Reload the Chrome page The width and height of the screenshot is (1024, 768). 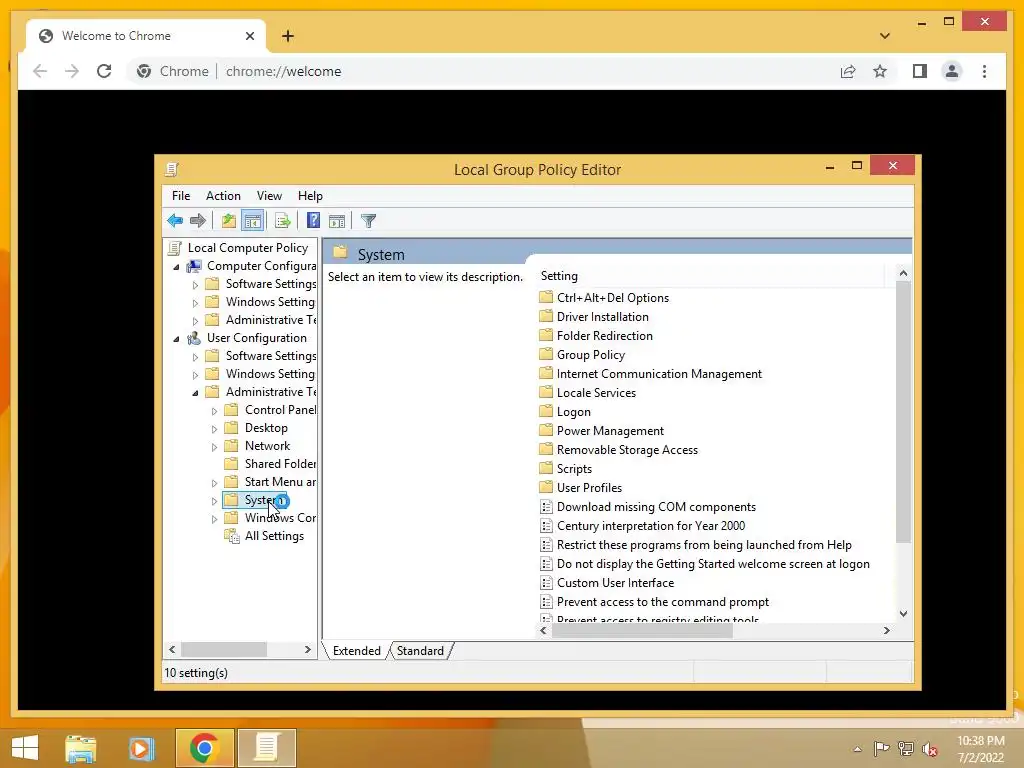104,71
